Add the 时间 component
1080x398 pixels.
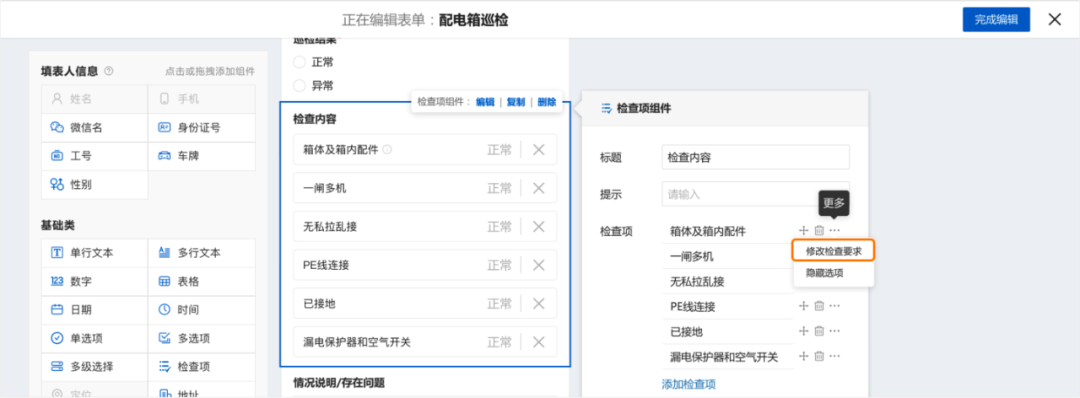pos(202,310)
